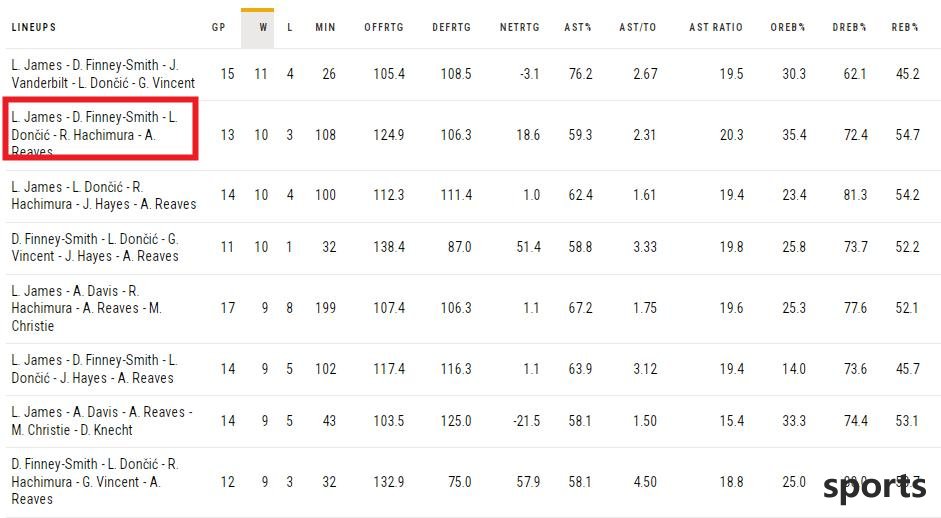The height and width of the screenshot is (518, 941).
Task: Sort table by W column header
Action: 263,28
